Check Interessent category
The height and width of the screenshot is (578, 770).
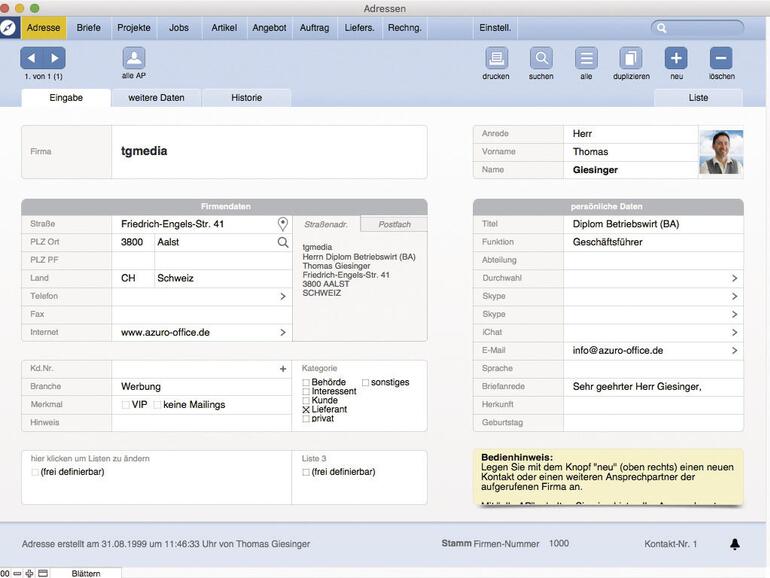306,391
